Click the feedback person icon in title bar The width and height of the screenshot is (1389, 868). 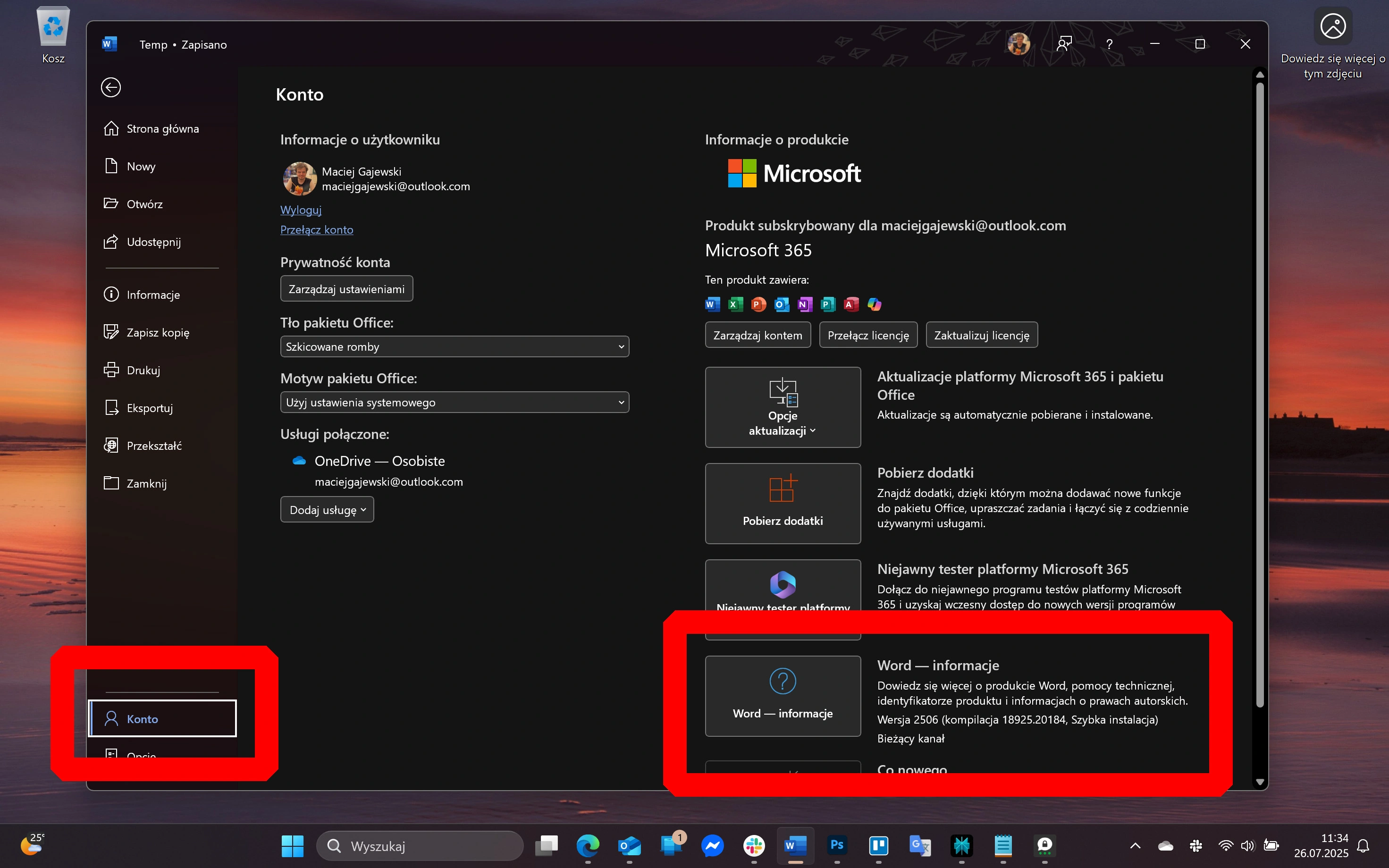(x=1064, y=44)
